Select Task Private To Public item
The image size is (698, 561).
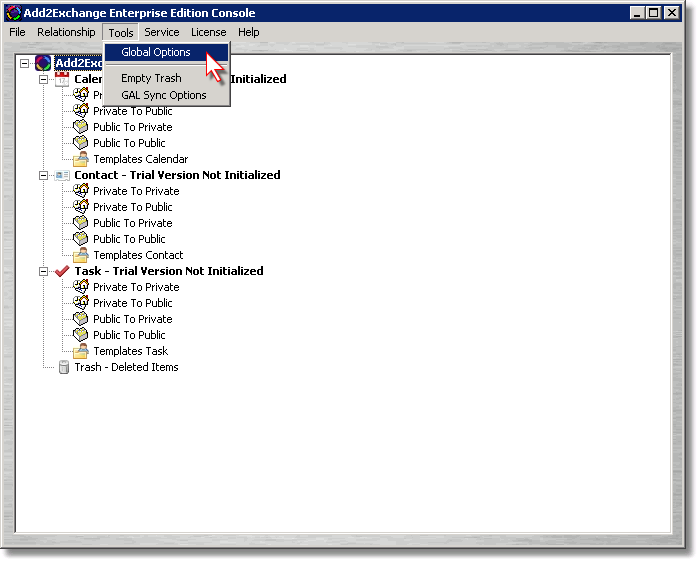click(133, 304)
